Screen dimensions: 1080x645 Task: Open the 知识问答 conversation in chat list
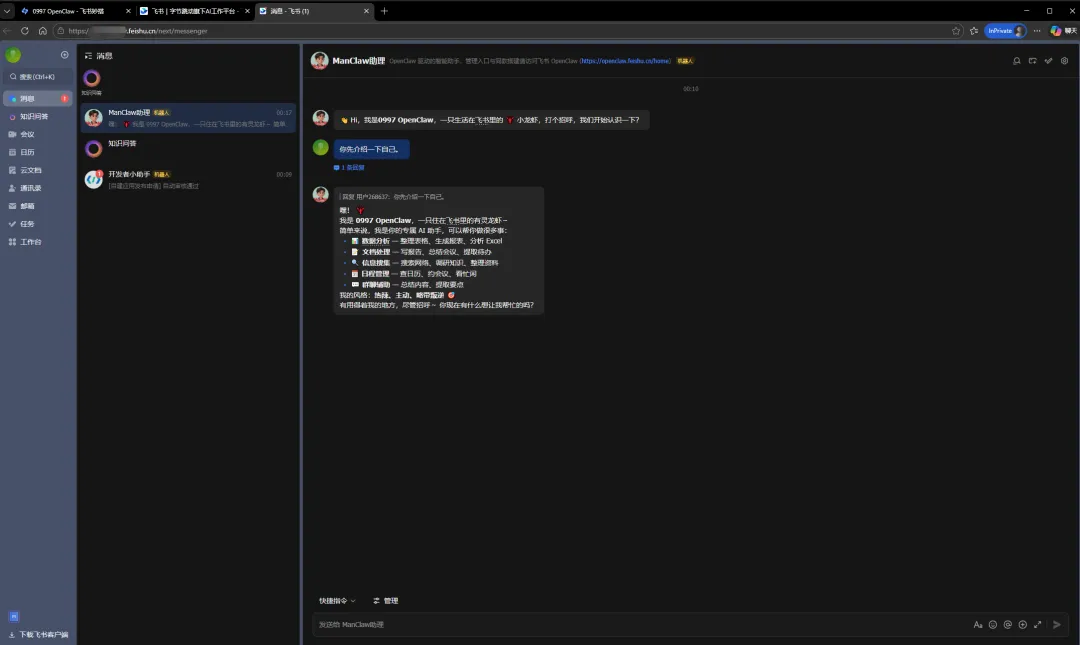[188, 148]
